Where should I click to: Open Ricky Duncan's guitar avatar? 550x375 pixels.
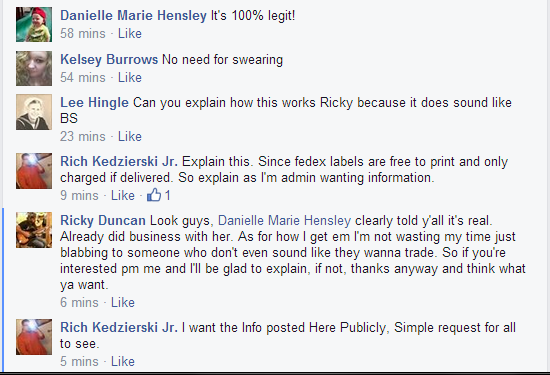tap(34, 230)
